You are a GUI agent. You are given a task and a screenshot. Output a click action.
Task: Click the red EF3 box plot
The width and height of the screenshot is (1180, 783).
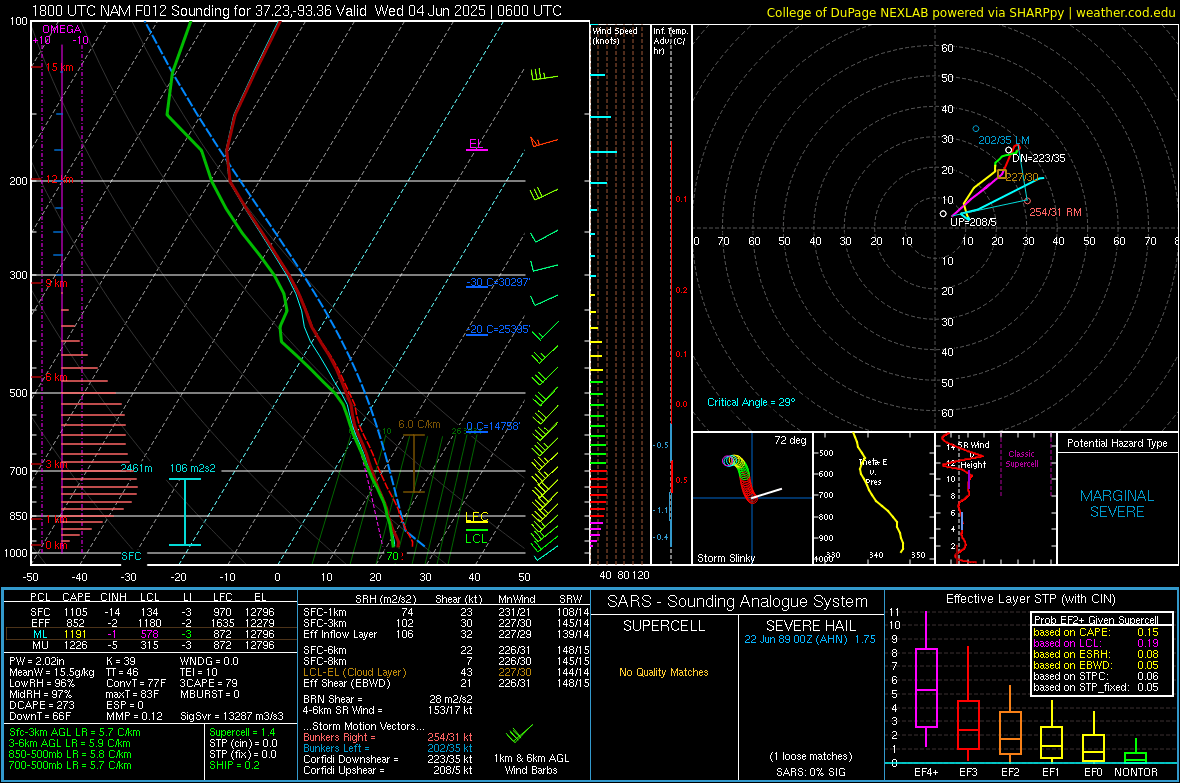point(968,704)
